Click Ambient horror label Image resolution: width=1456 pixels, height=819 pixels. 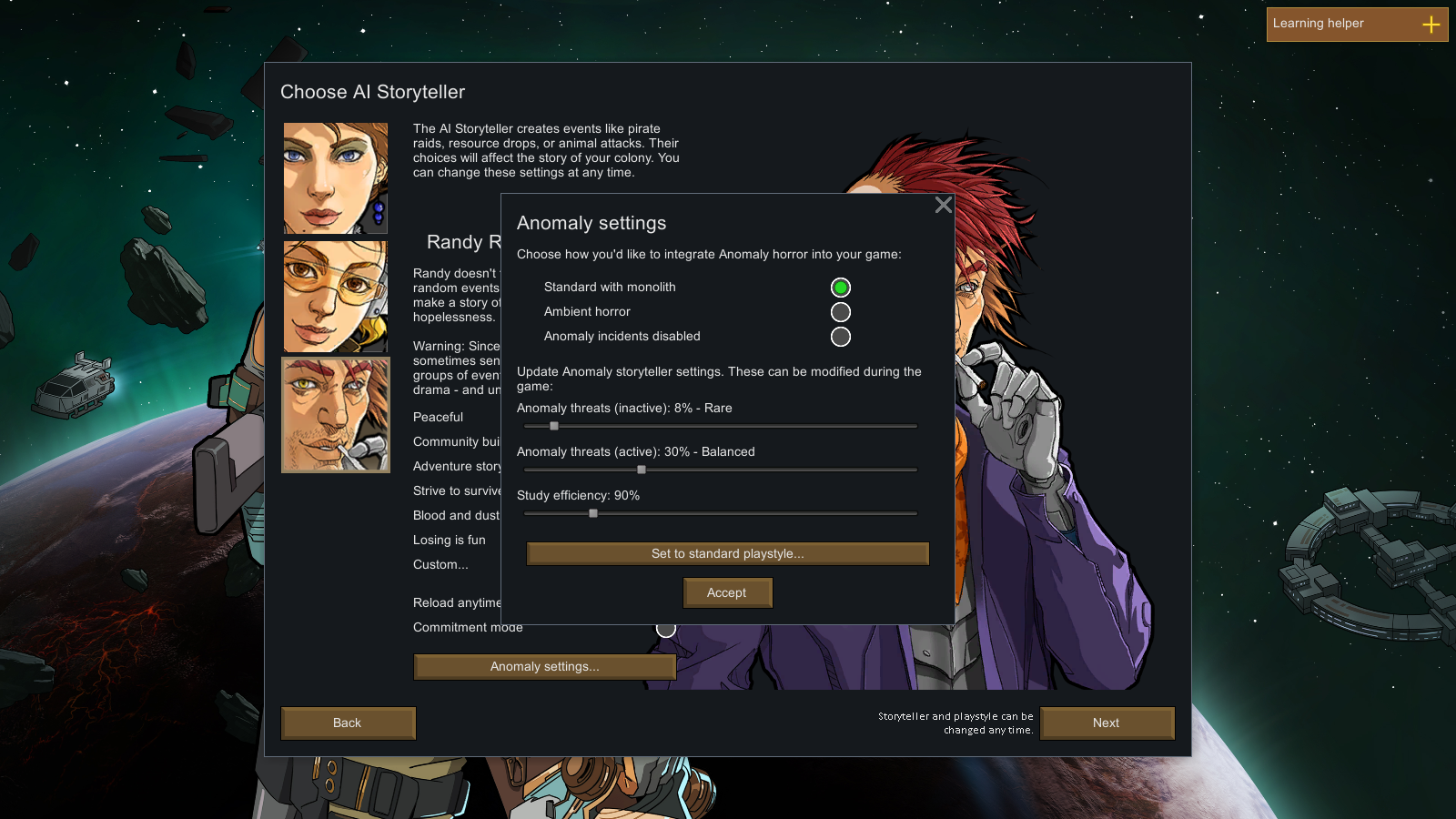(587, 311)
